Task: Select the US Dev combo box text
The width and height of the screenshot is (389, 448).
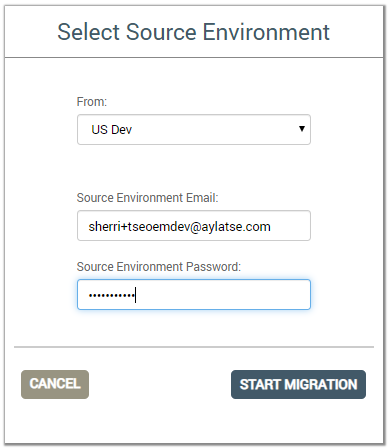Action: pyautogui.click(x=112, y=130)
